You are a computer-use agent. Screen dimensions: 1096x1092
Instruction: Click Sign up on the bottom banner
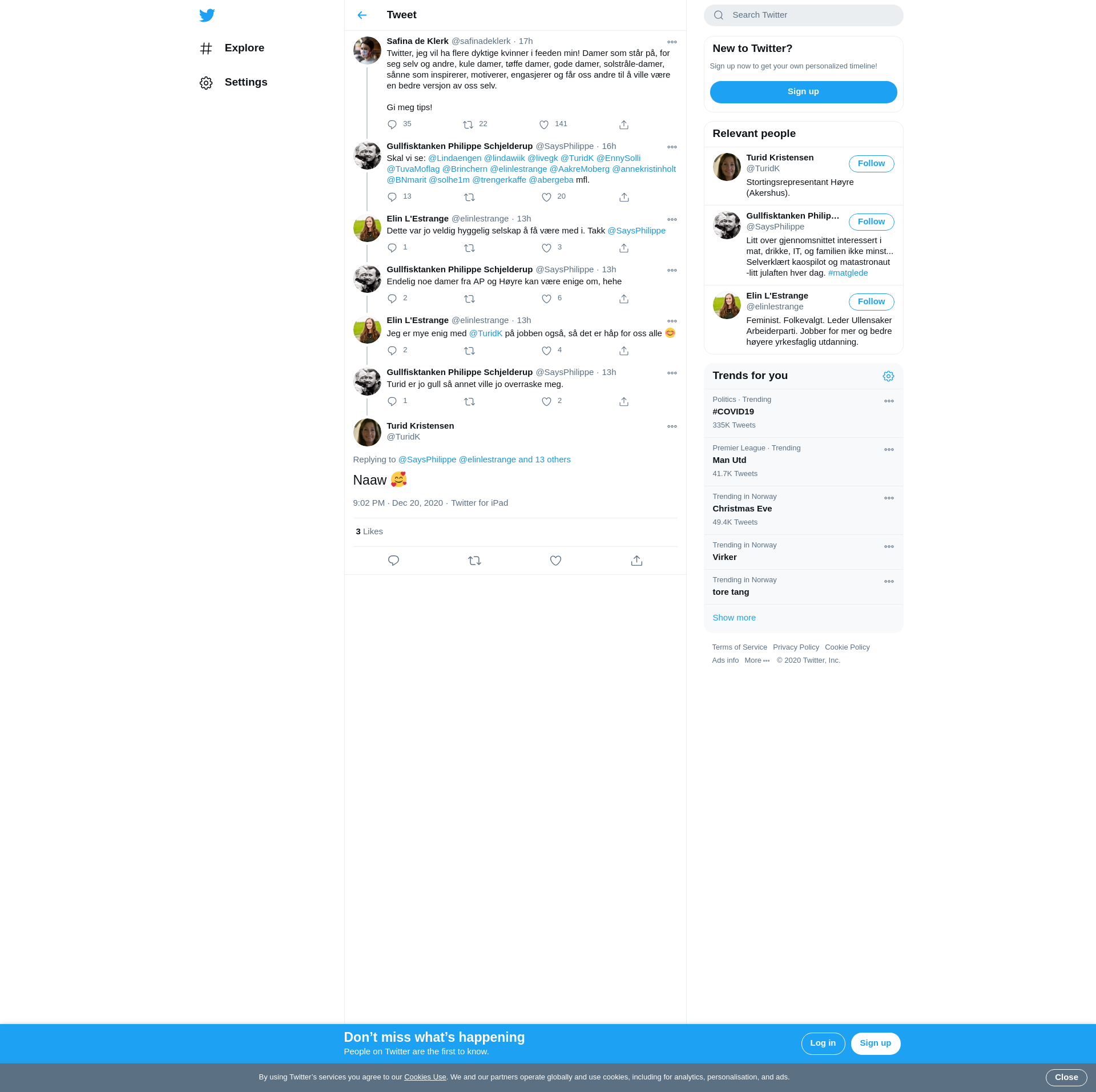pyautogui.click(x=875, y=1043)
